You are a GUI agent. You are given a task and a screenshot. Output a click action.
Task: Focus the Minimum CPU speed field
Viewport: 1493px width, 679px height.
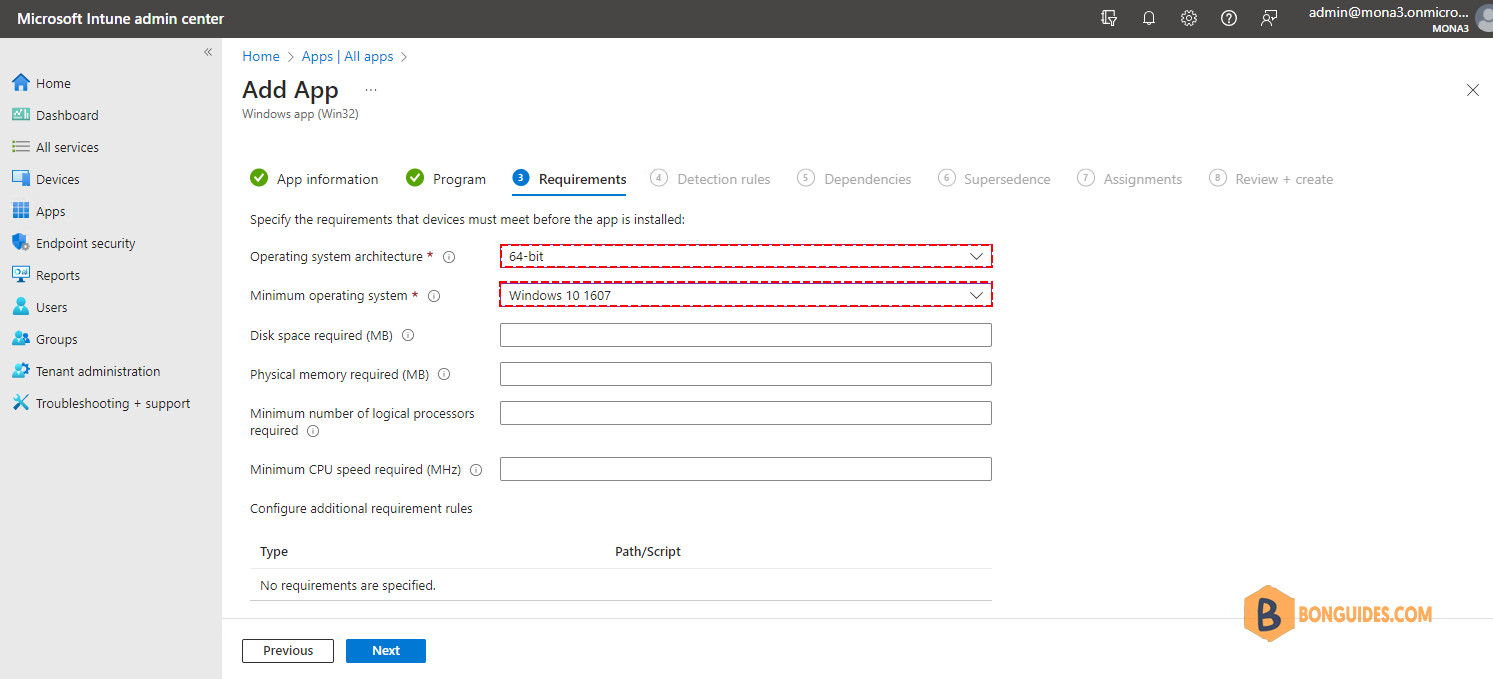click(746, 469)
